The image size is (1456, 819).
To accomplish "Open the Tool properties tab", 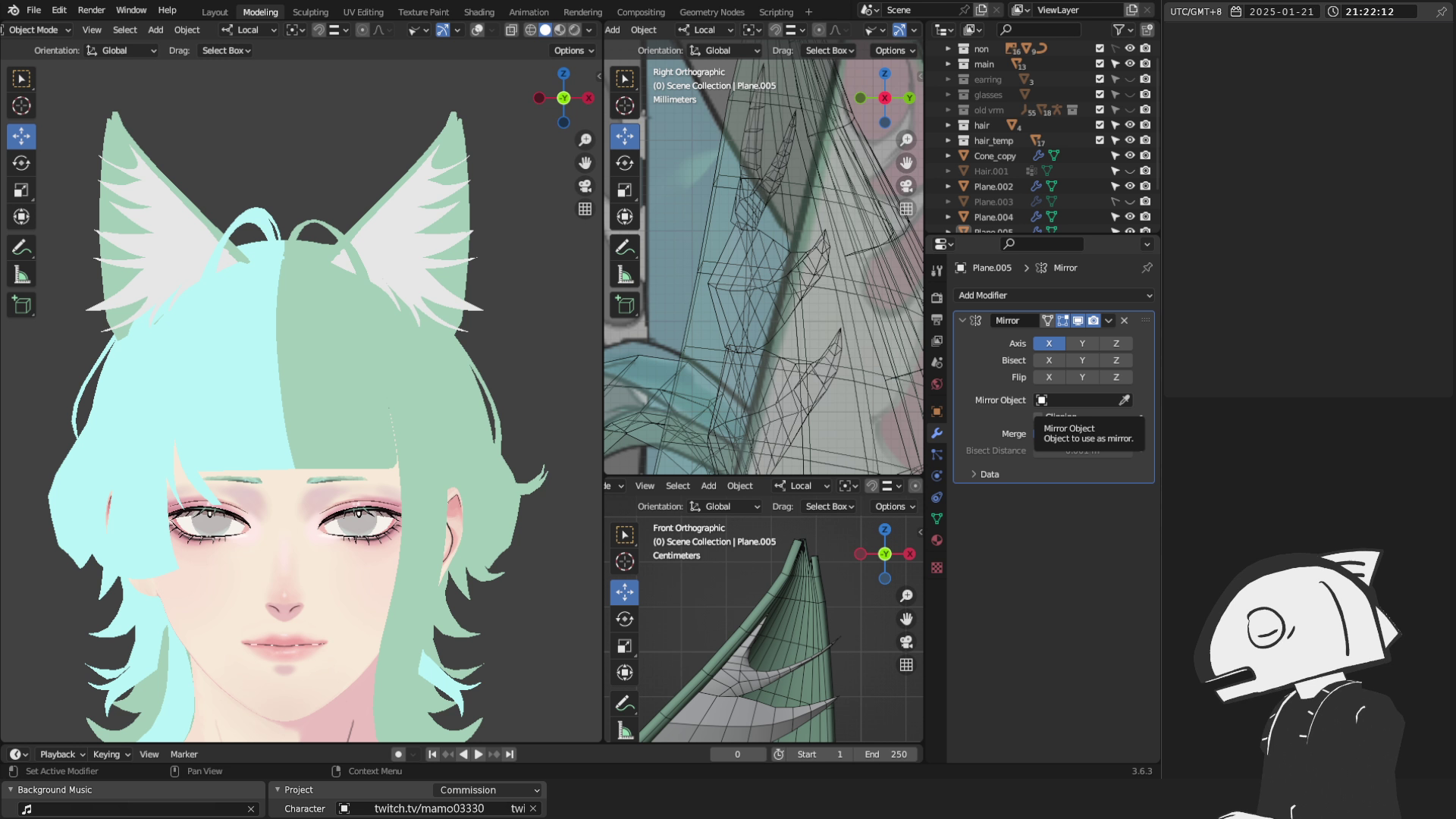I will (x=937, y=271).
